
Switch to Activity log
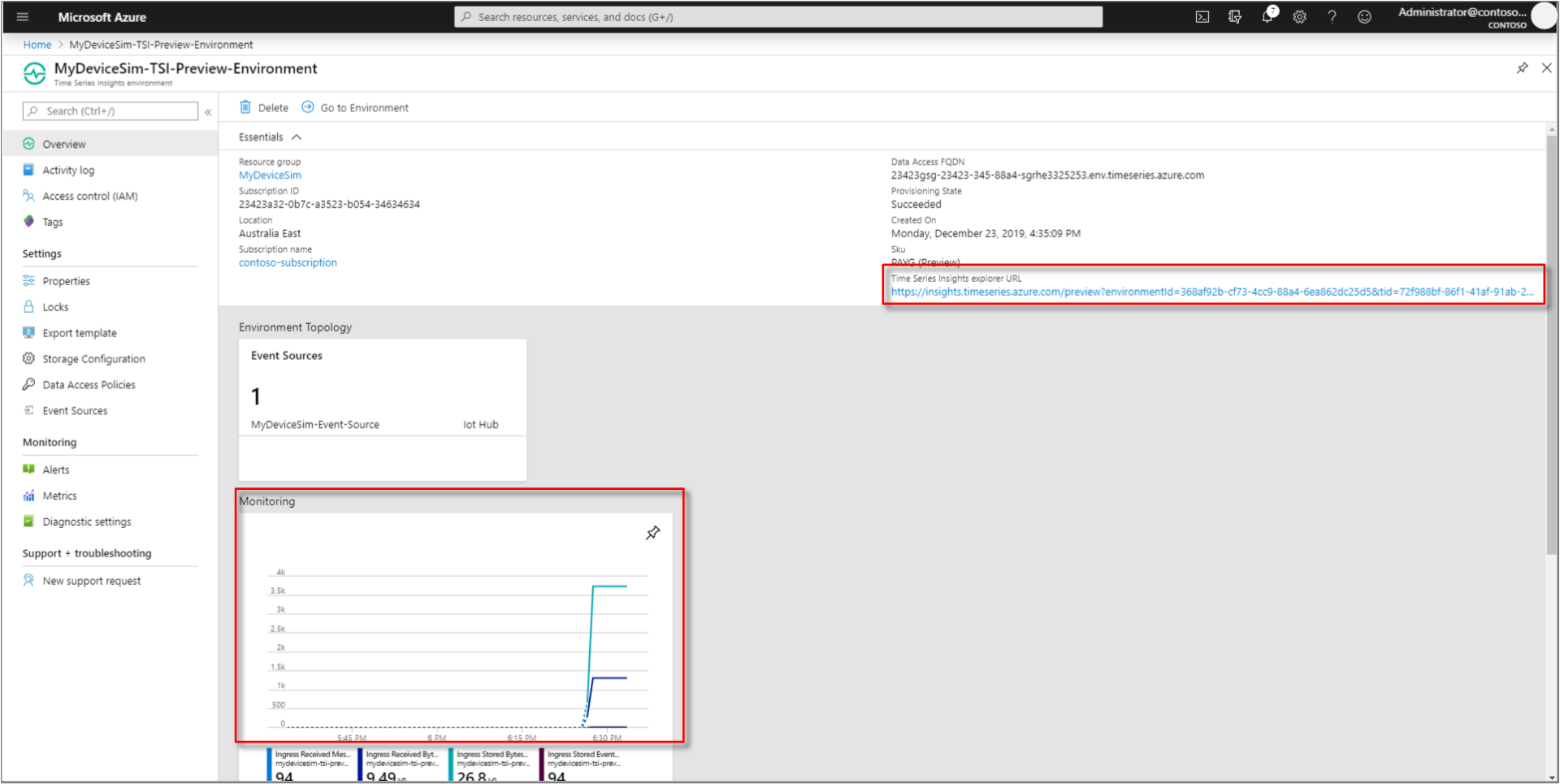point(67,170)
